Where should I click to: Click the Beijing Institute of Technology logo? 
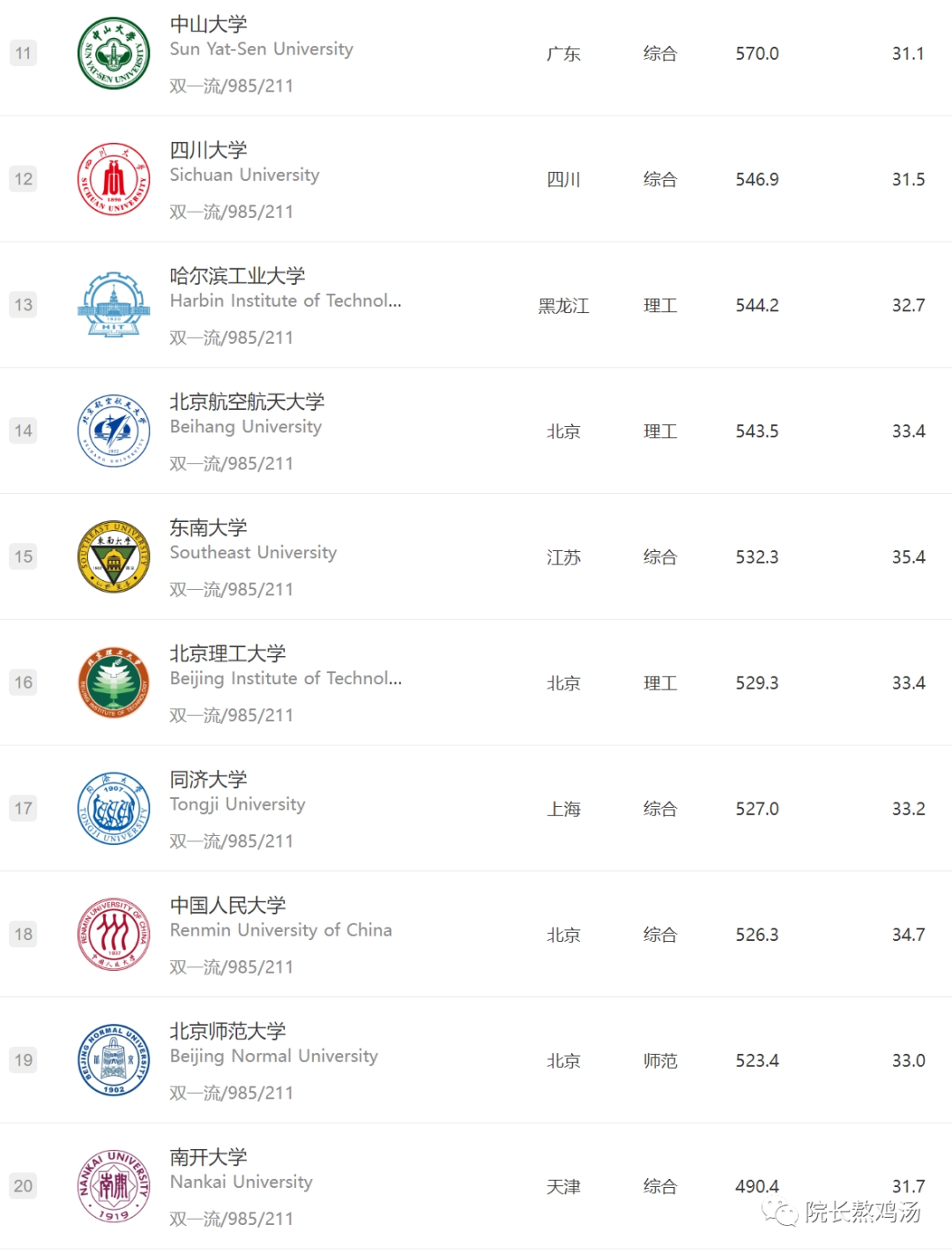(114, 683)
